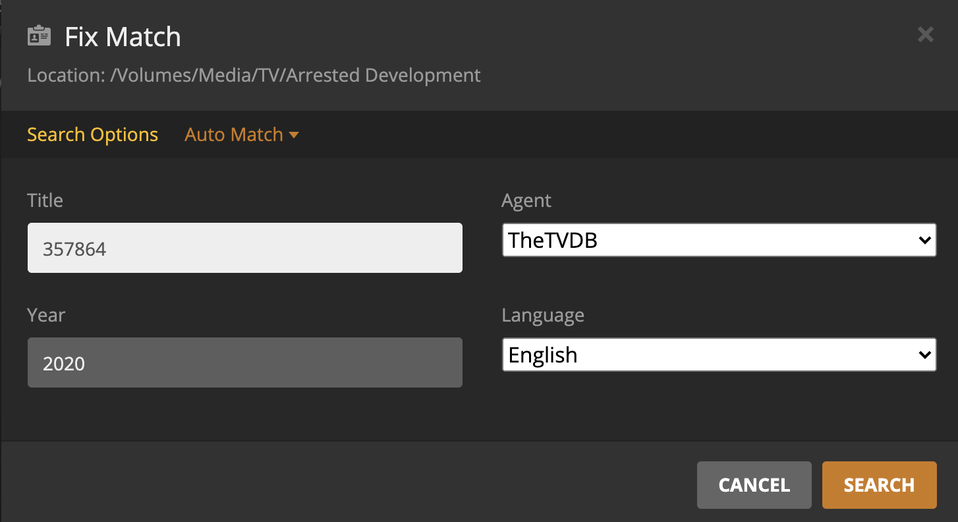The width and height of the screenshot is (958, 522).
Task: Click the chevron arrow on the Agent selector
Action: point(924,240)
